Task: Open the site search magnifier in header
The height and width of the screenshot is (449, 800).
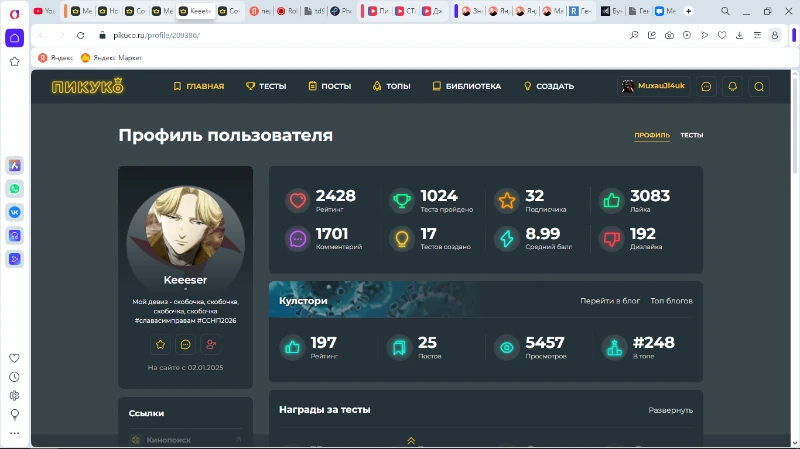Action: coord(759,87)
